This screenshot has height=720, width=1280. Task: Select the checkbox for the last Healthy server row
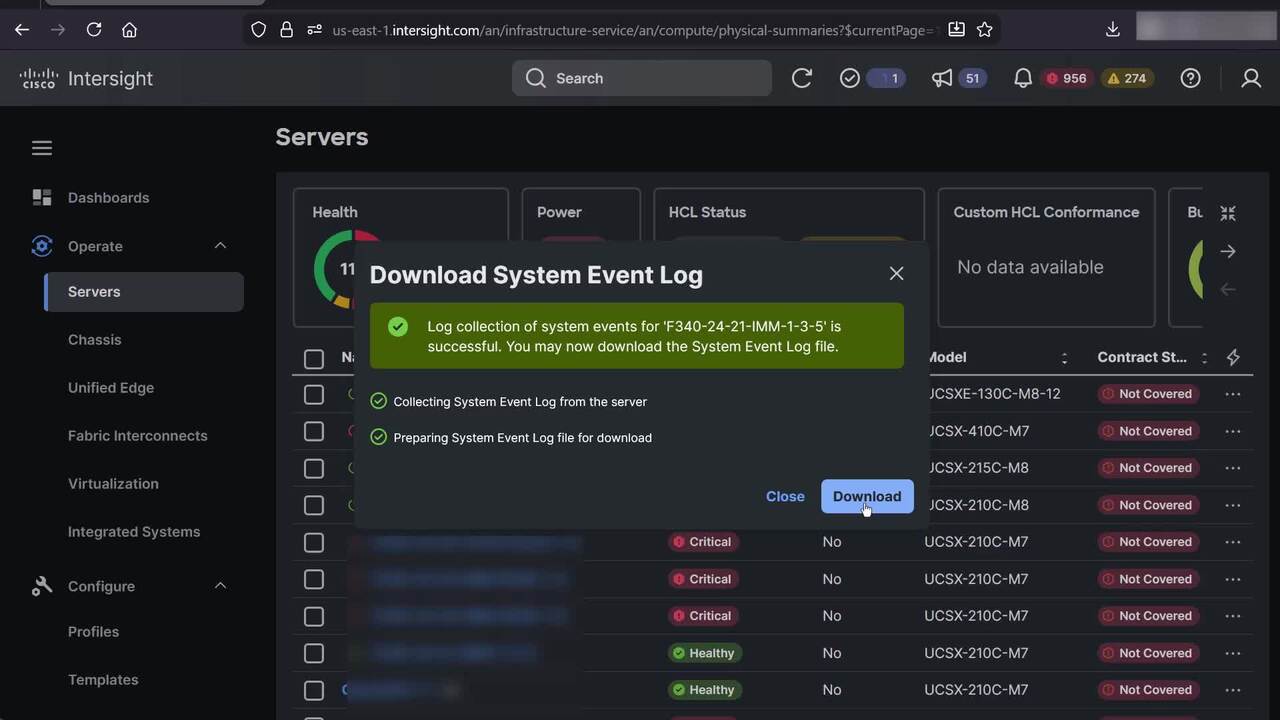[314, 690]
